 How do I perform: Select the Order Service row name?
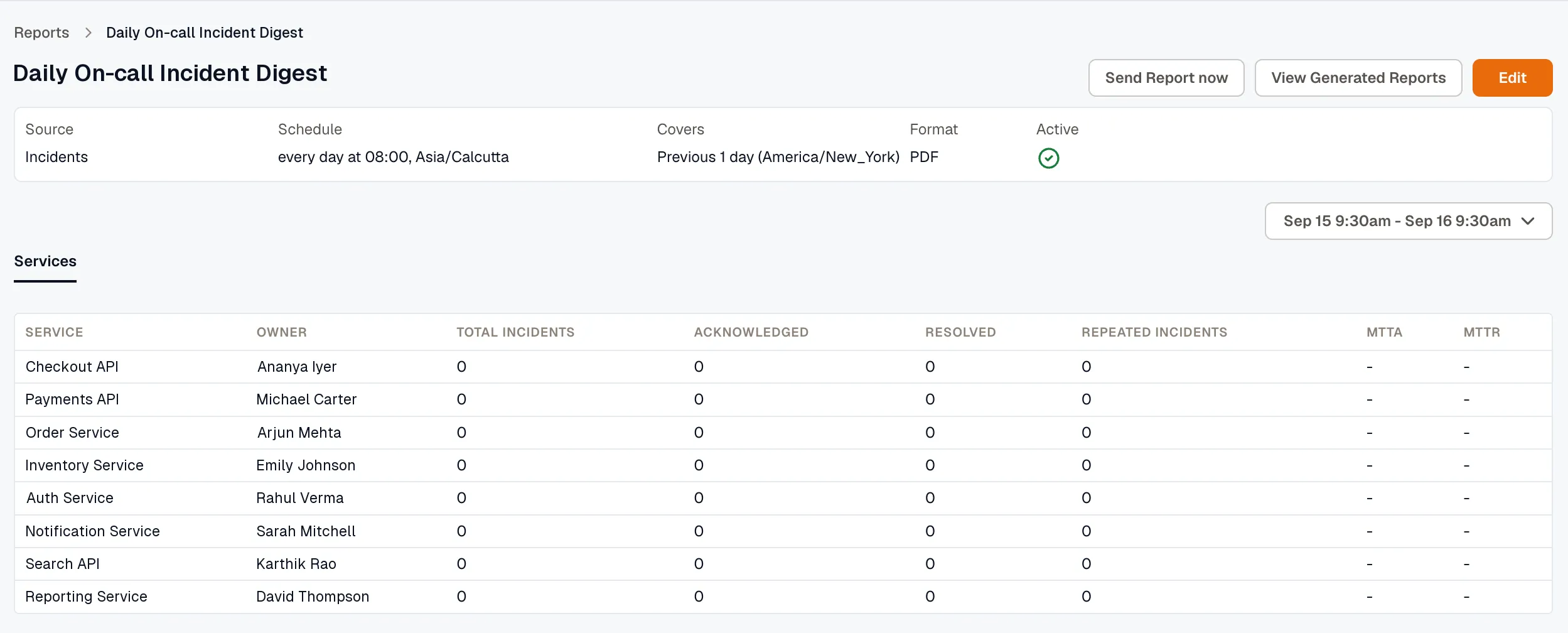[72, 433]
